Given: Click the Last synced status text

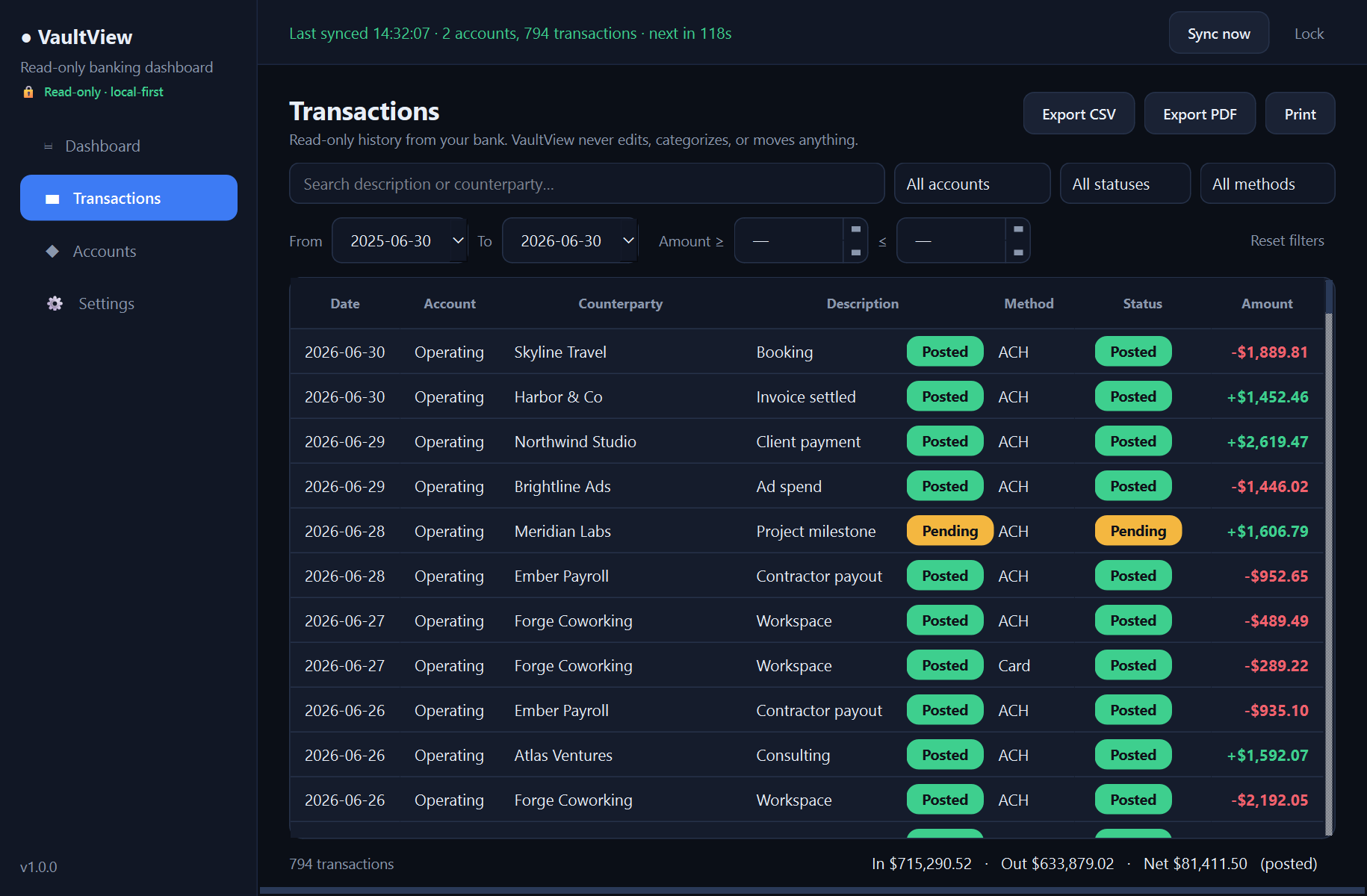Looking at the screenshot, I should tap(510, 34).
